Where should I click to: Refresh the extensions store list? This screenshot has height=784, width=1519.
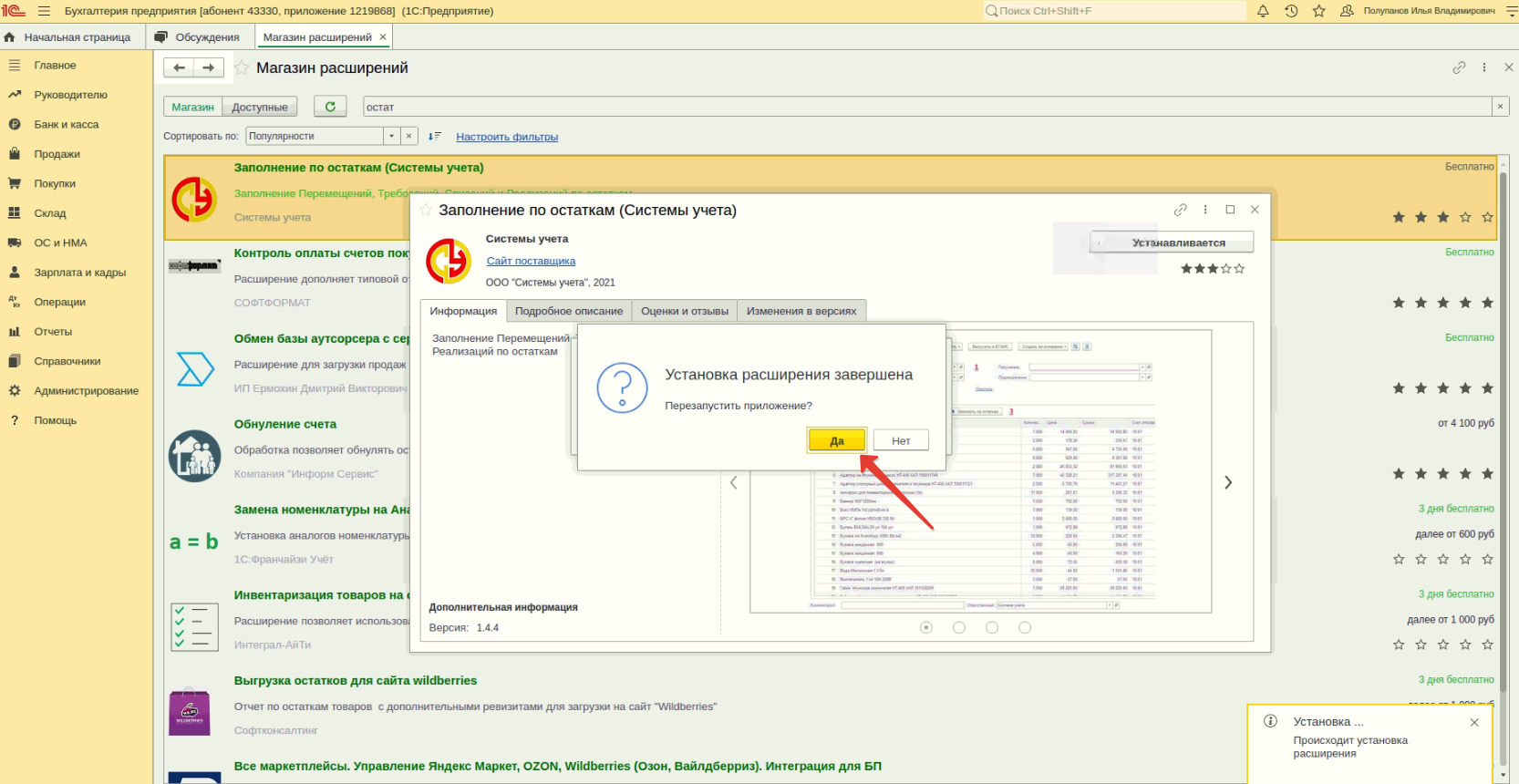click(x=330, y=107)
